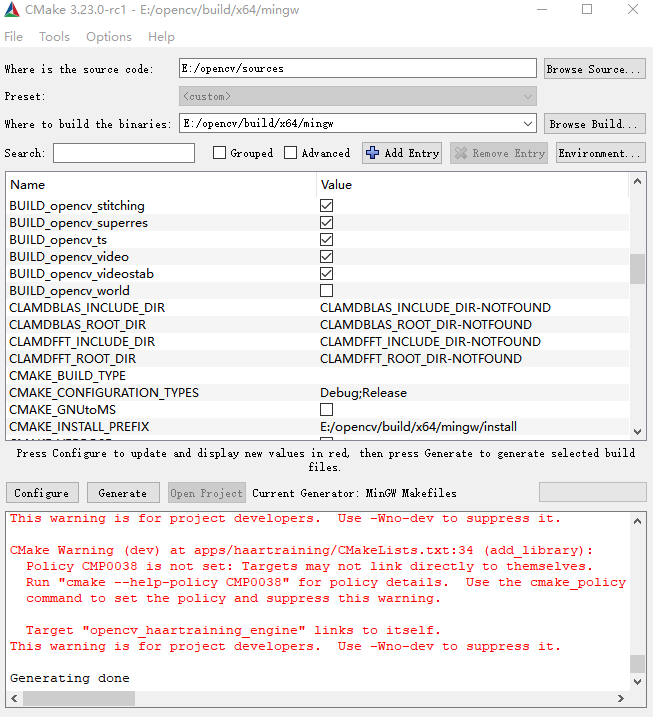Click the CMake logo icon in title bar
This screenshot has height=717, width=653.
(x=11, y=10)
